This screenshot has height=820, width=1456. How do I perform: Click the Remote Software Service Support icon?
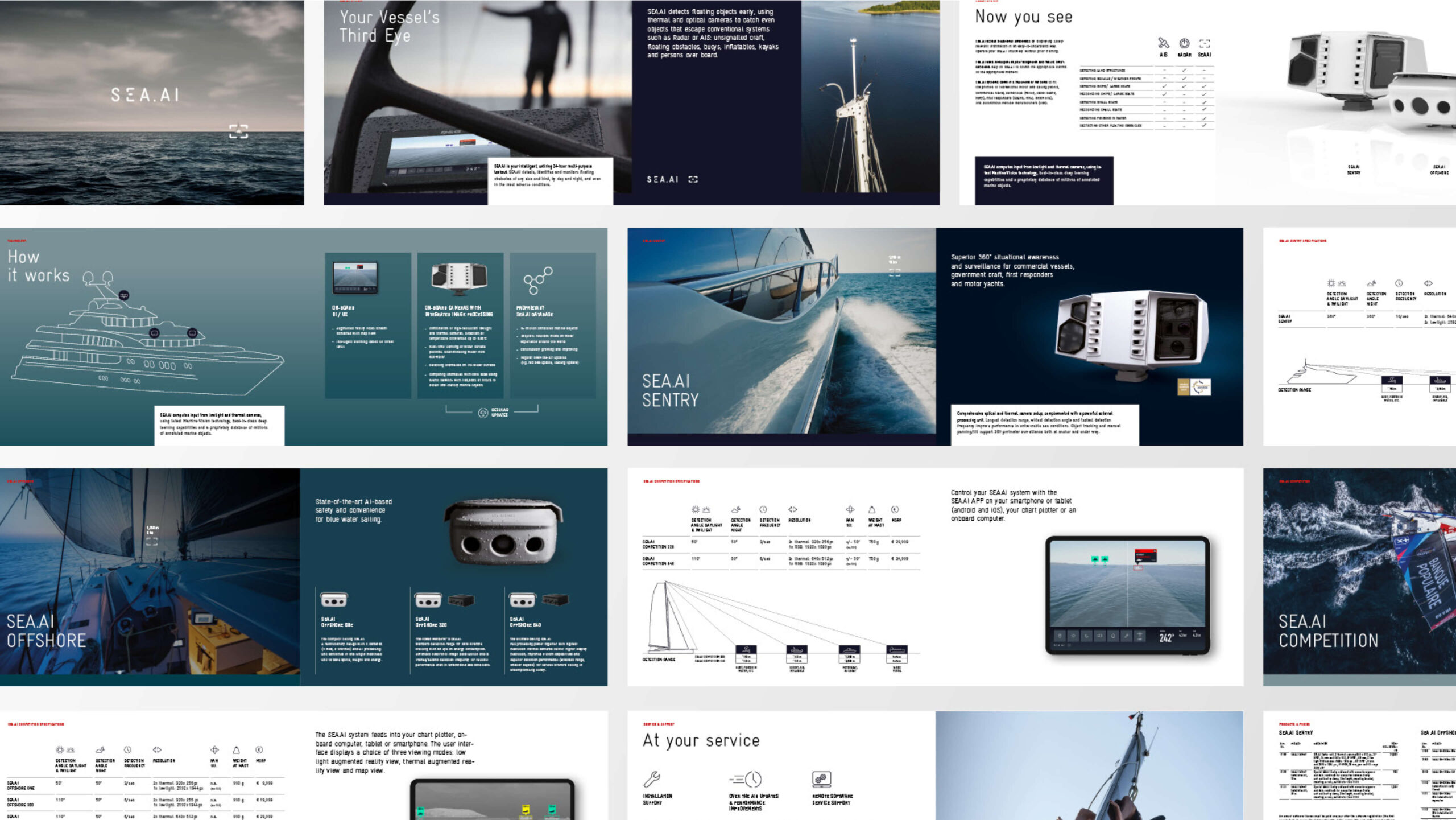(821, 779)
